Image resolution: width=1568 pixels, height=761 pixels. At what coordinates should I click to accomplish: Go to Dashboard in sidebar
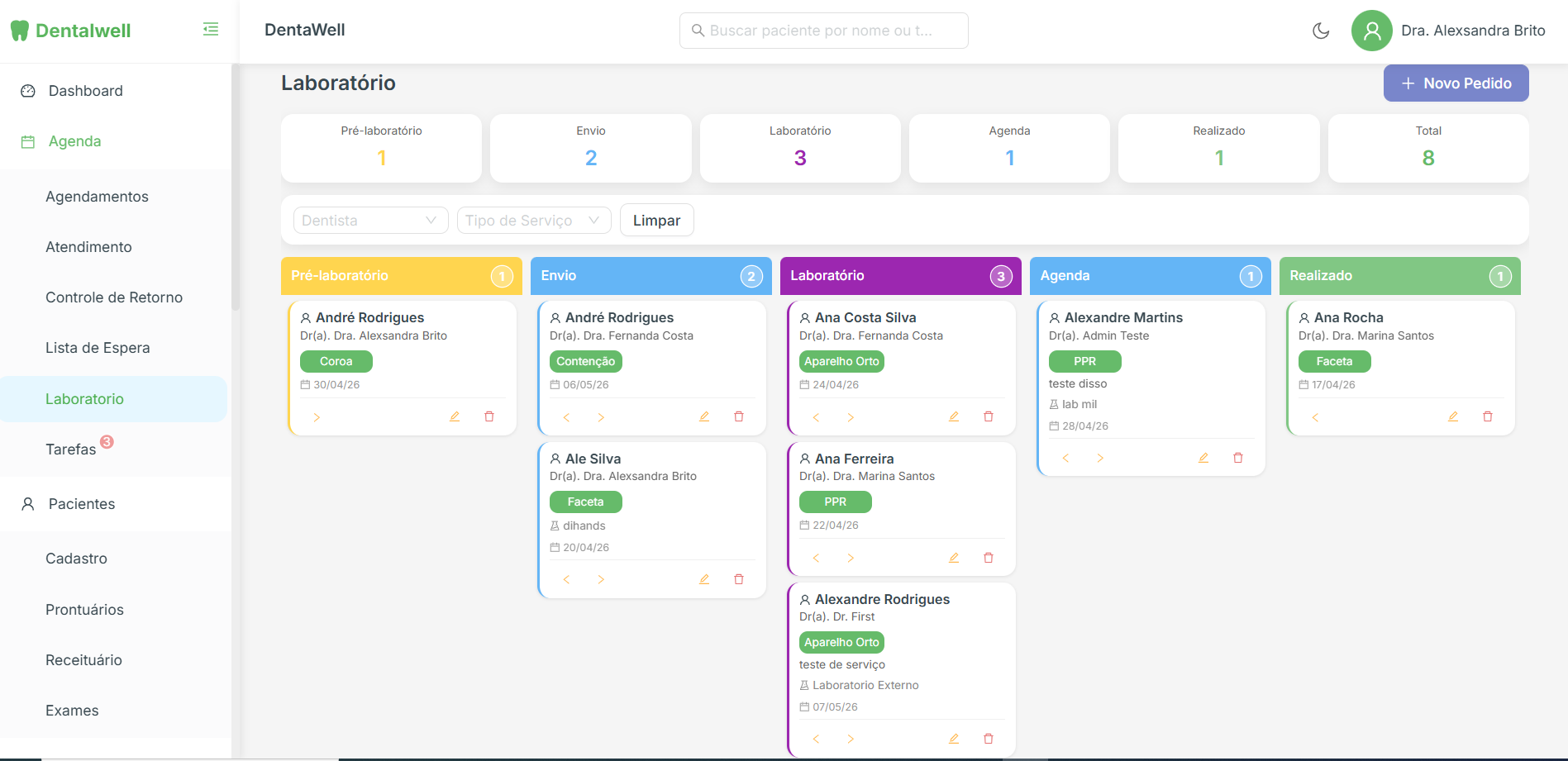116,91
